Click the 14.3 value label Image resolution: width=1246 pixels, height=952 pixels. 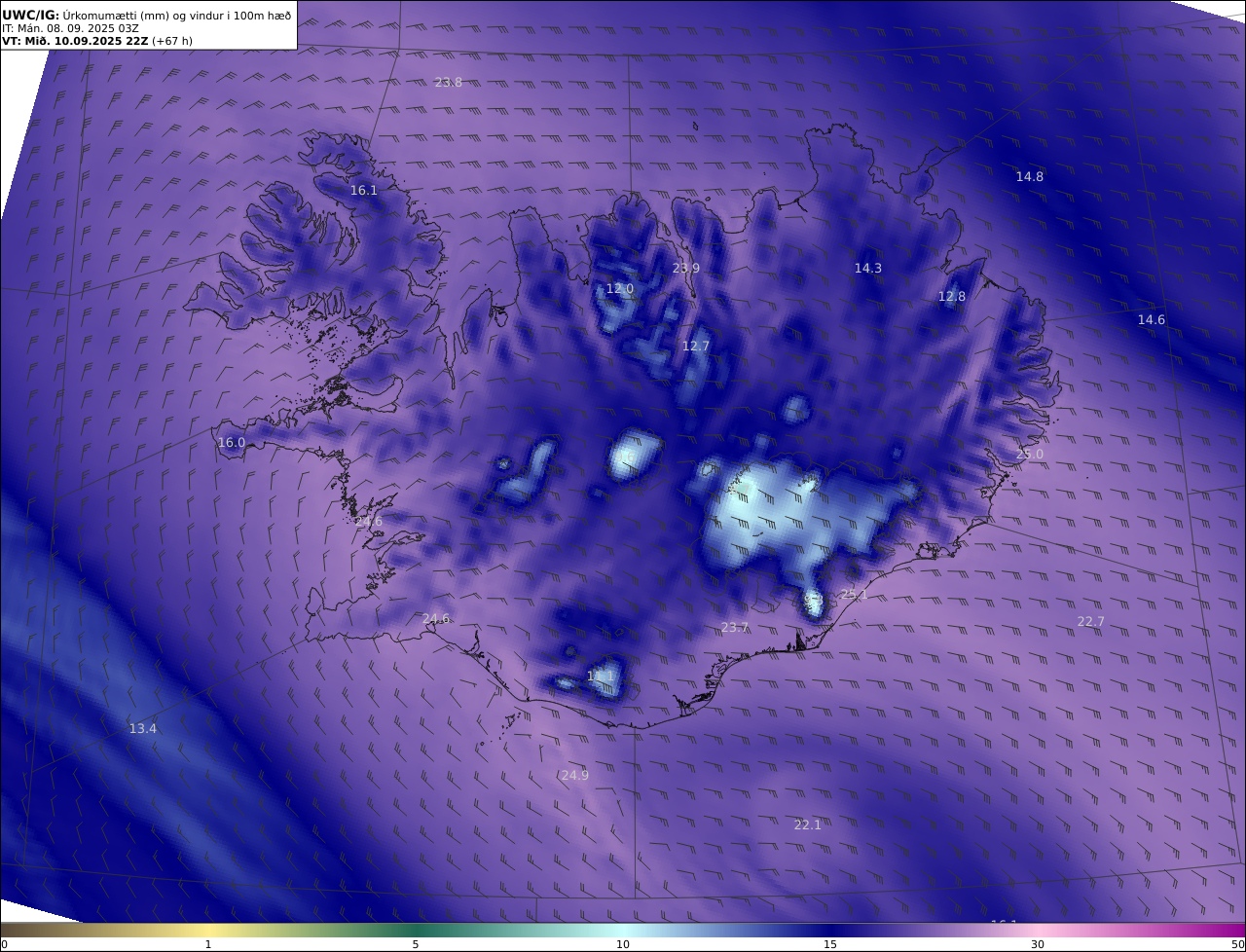click(x=867, y=269)
